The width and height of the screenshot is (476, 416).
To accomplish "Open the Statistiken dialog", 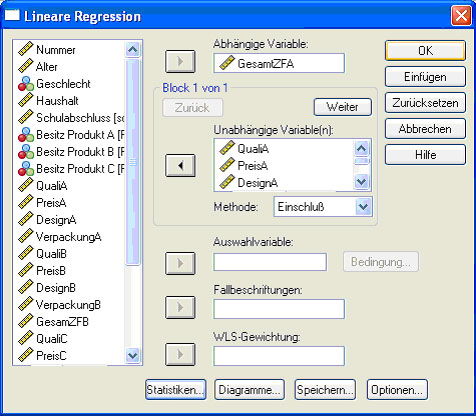I will [176, 390].
